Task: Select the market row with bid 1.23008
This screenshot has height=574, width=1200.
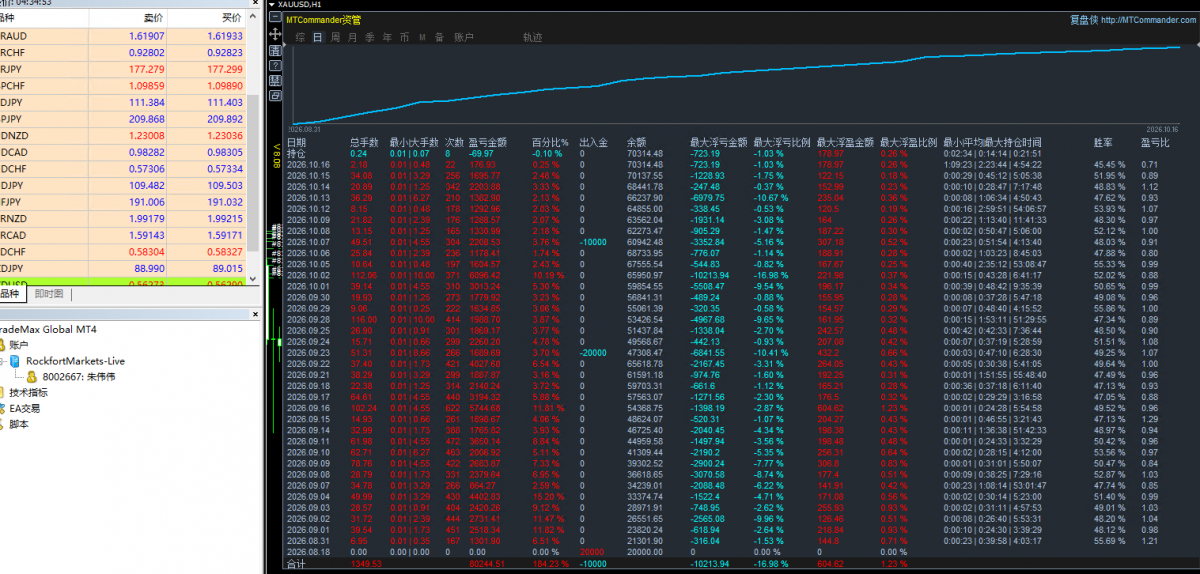Action: (x=123, y=135)
